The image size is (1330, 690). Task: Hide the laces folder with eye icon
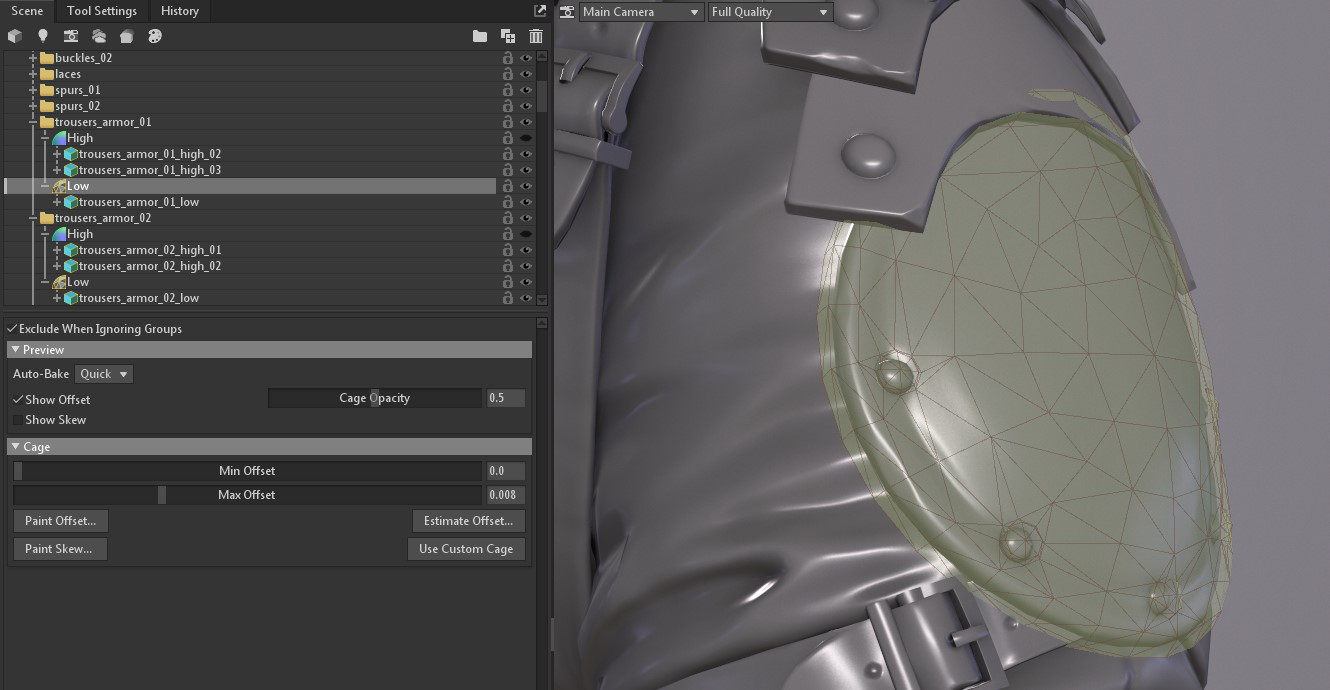click(x=526, y=74)
